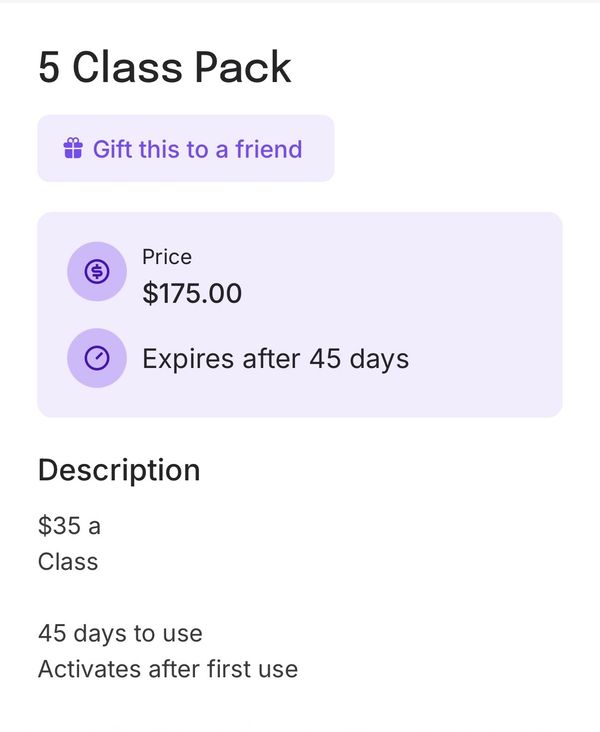Screen dimensions: 600x732
Task: Click the 'Class' line under $35 a
Action: [68, 561]
